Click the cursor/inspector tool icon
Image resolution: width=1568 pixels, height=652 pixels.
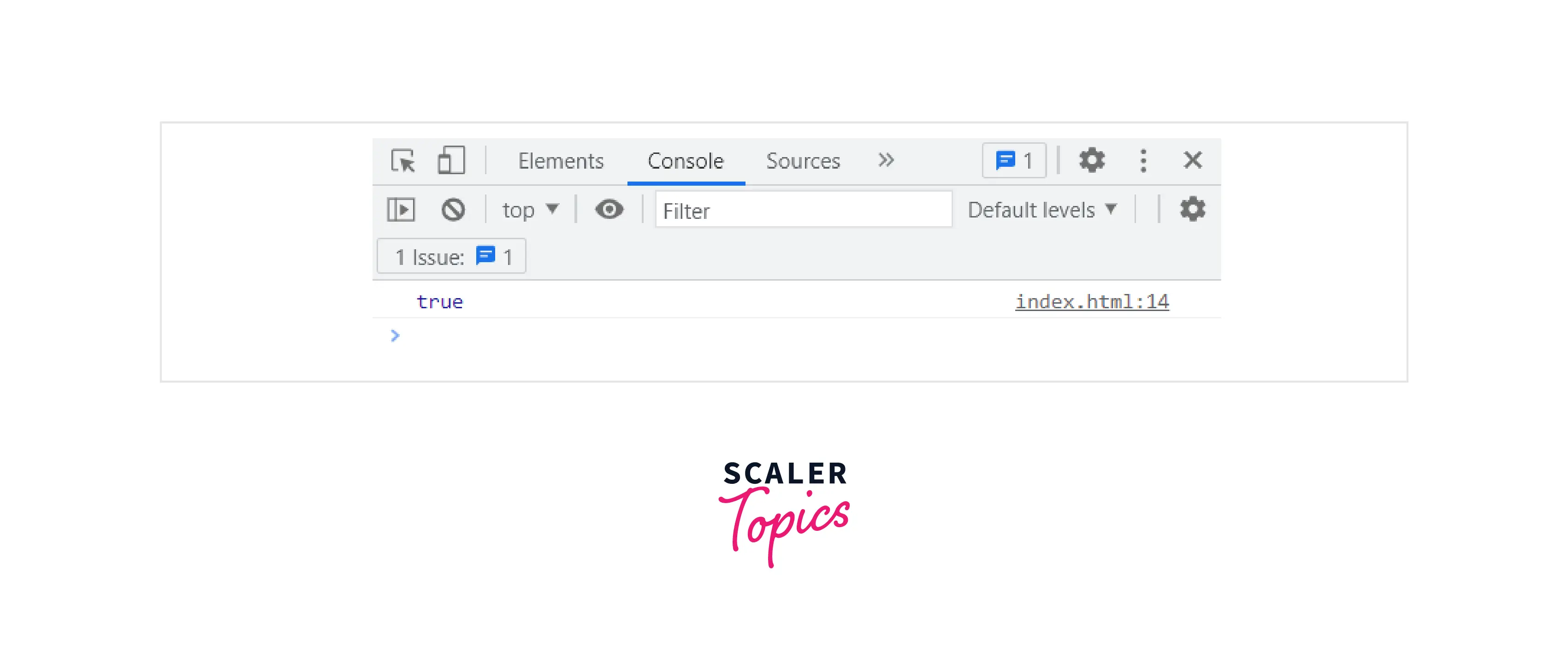click(x=400, y=160)
